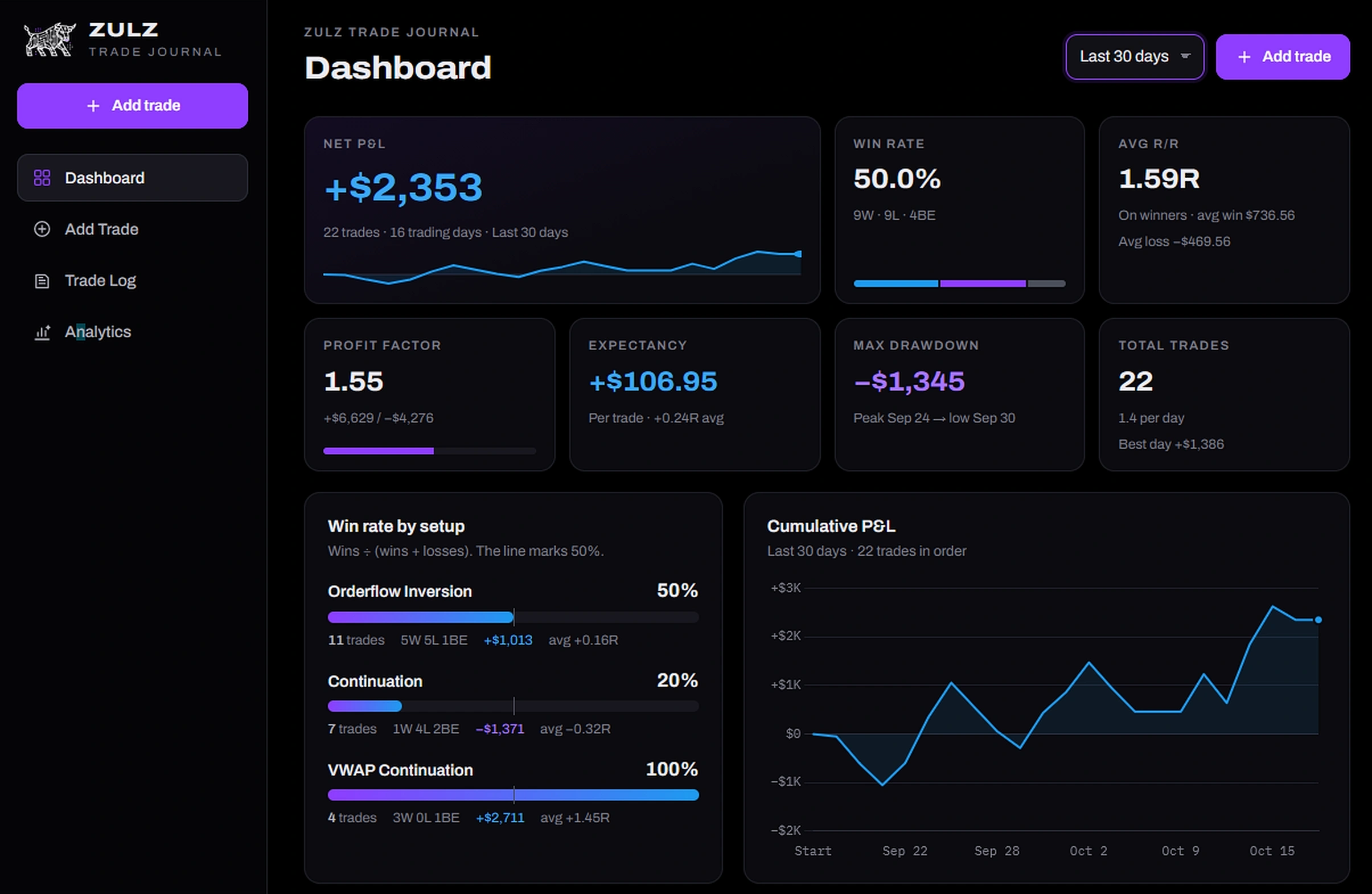
Task: Click the Add trade button in the header
Action: 1283,56
